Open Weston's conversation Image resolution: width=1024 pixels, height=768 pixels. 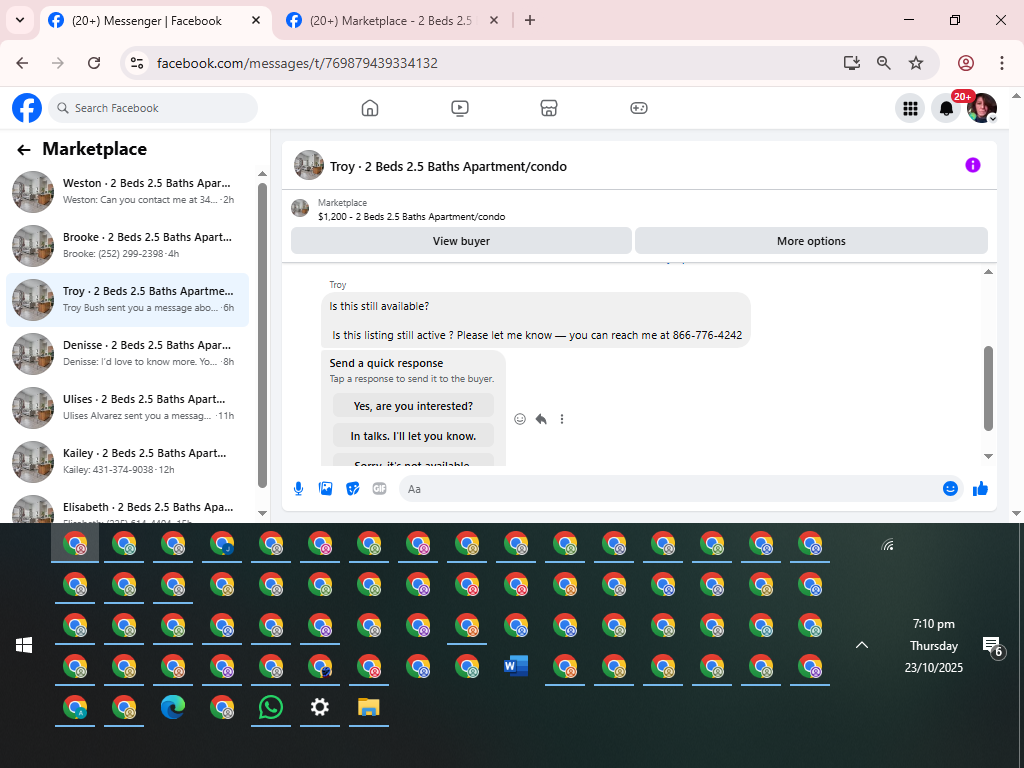click(x=128, y=191)
